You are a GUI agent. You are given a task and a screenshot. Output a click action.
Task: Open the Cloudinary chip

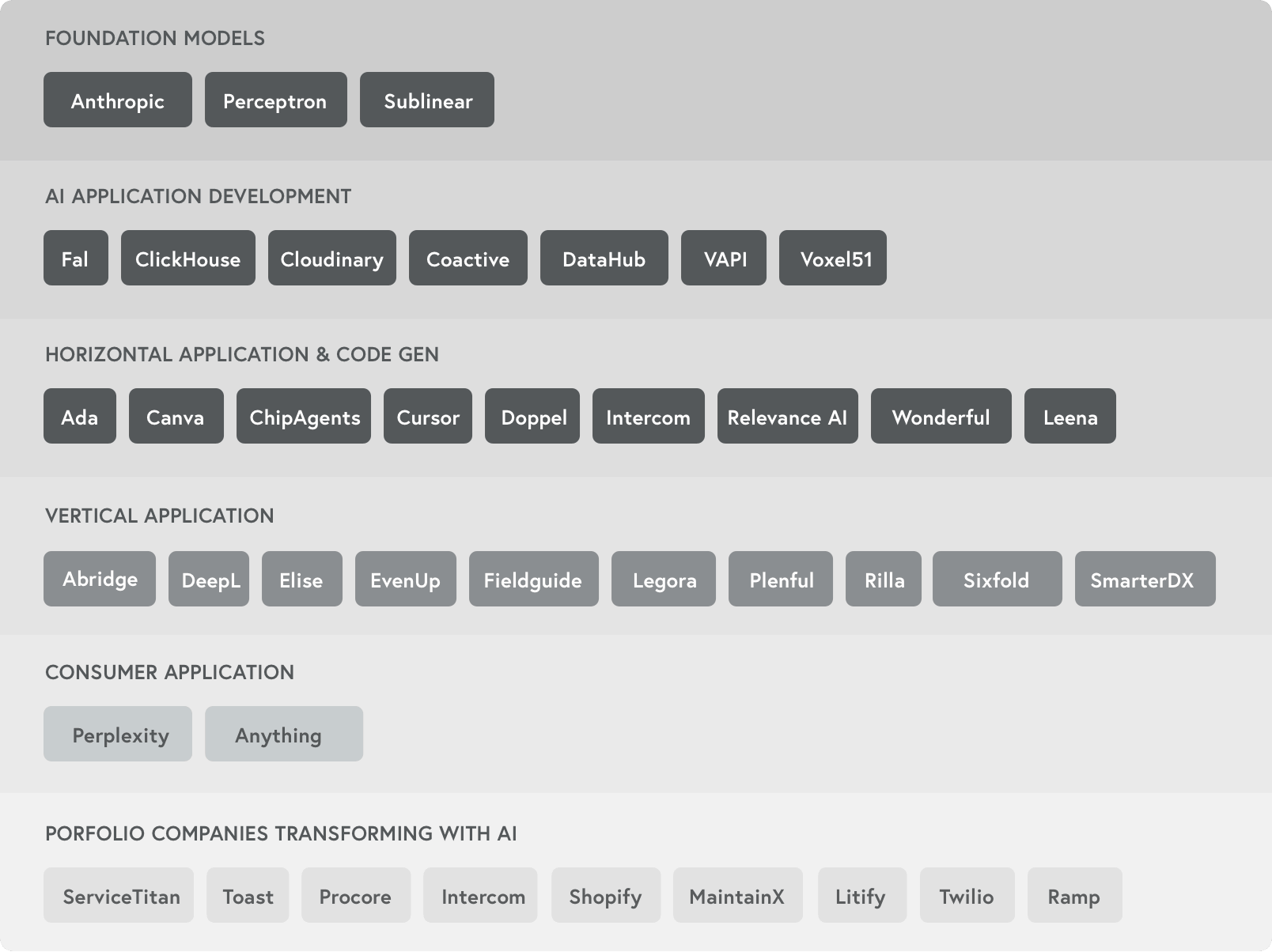click(332, 258)
